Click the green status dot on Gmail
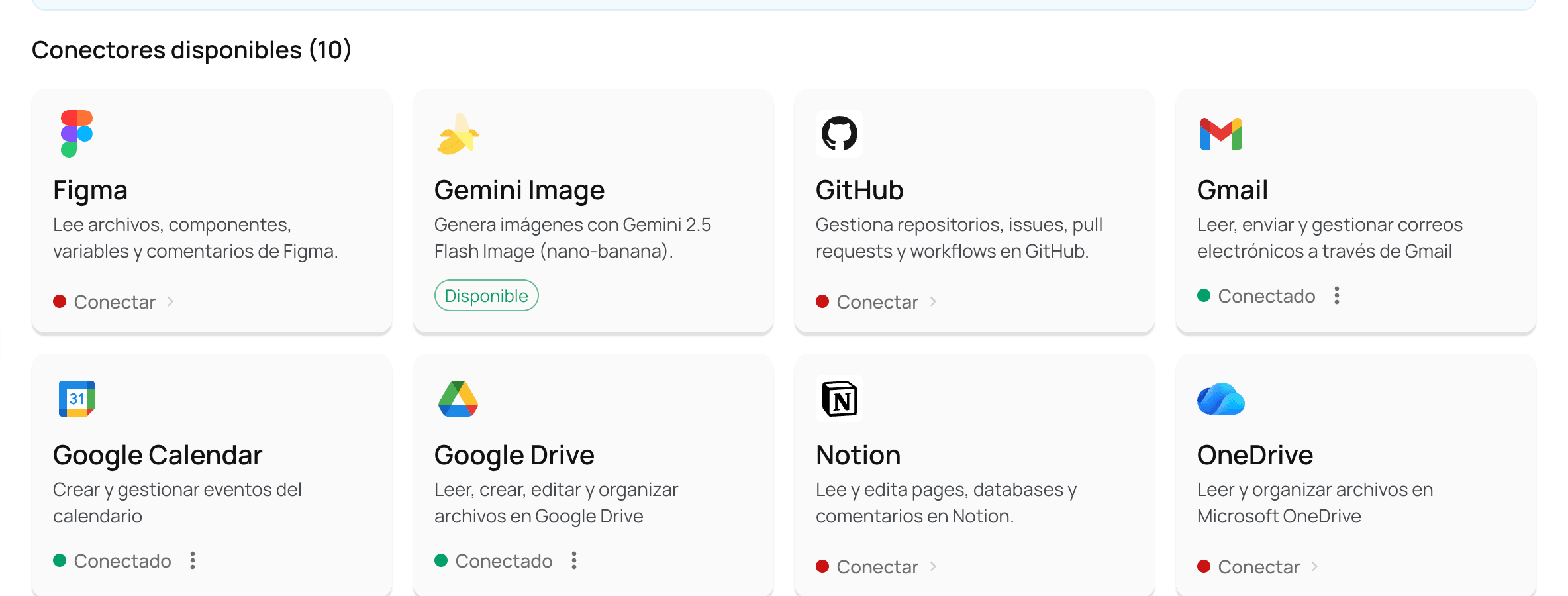 coord(1204,295)
